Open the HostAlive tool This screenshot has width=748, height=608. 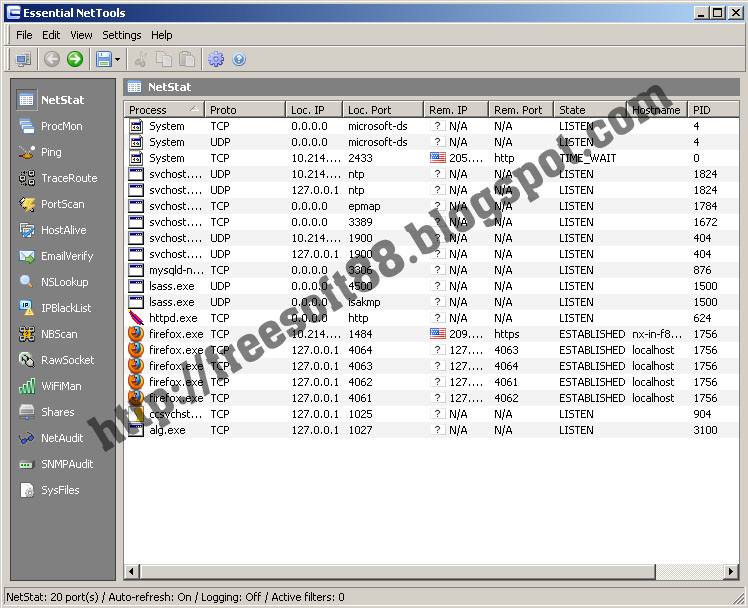click(52, 230)
